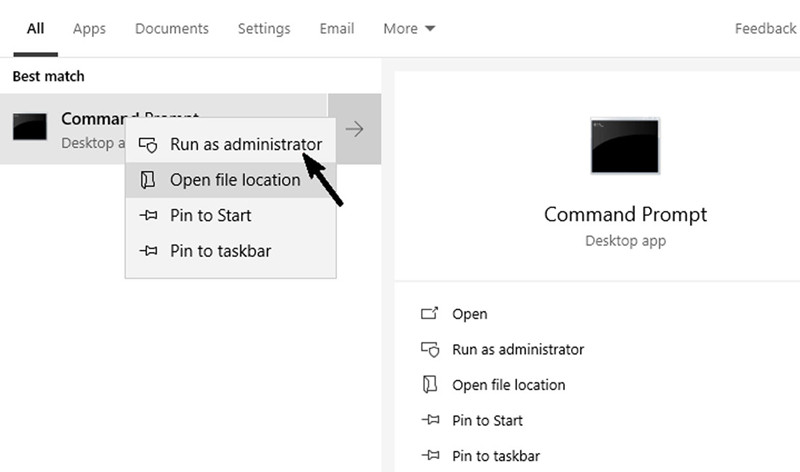The image size is (800, 472).
Task: Click the Open icon in the right pane
Action: (x=430, y=313)
